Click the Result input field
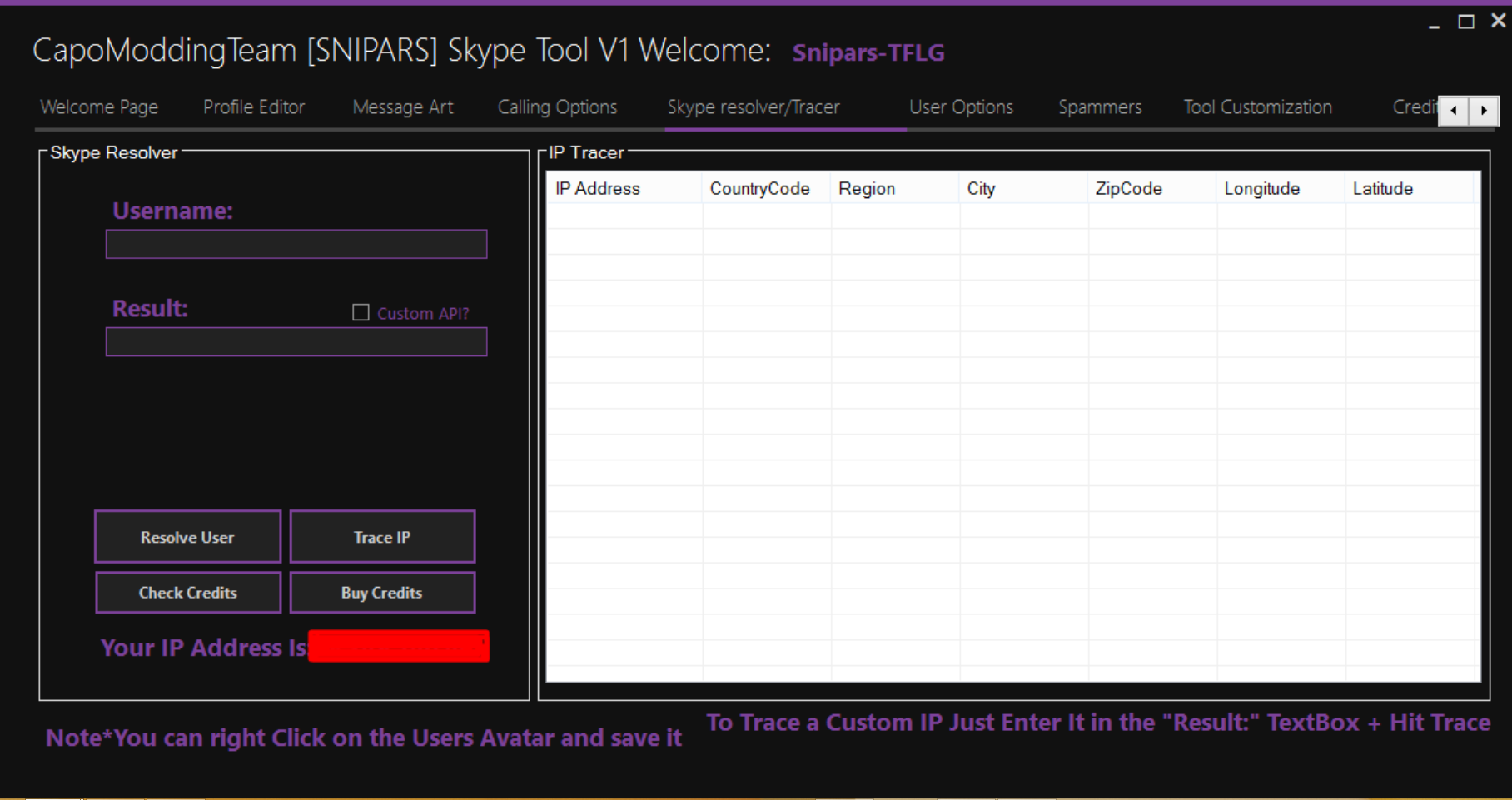The width and height of the screenshot is (1512, 800). coord(296,342)
